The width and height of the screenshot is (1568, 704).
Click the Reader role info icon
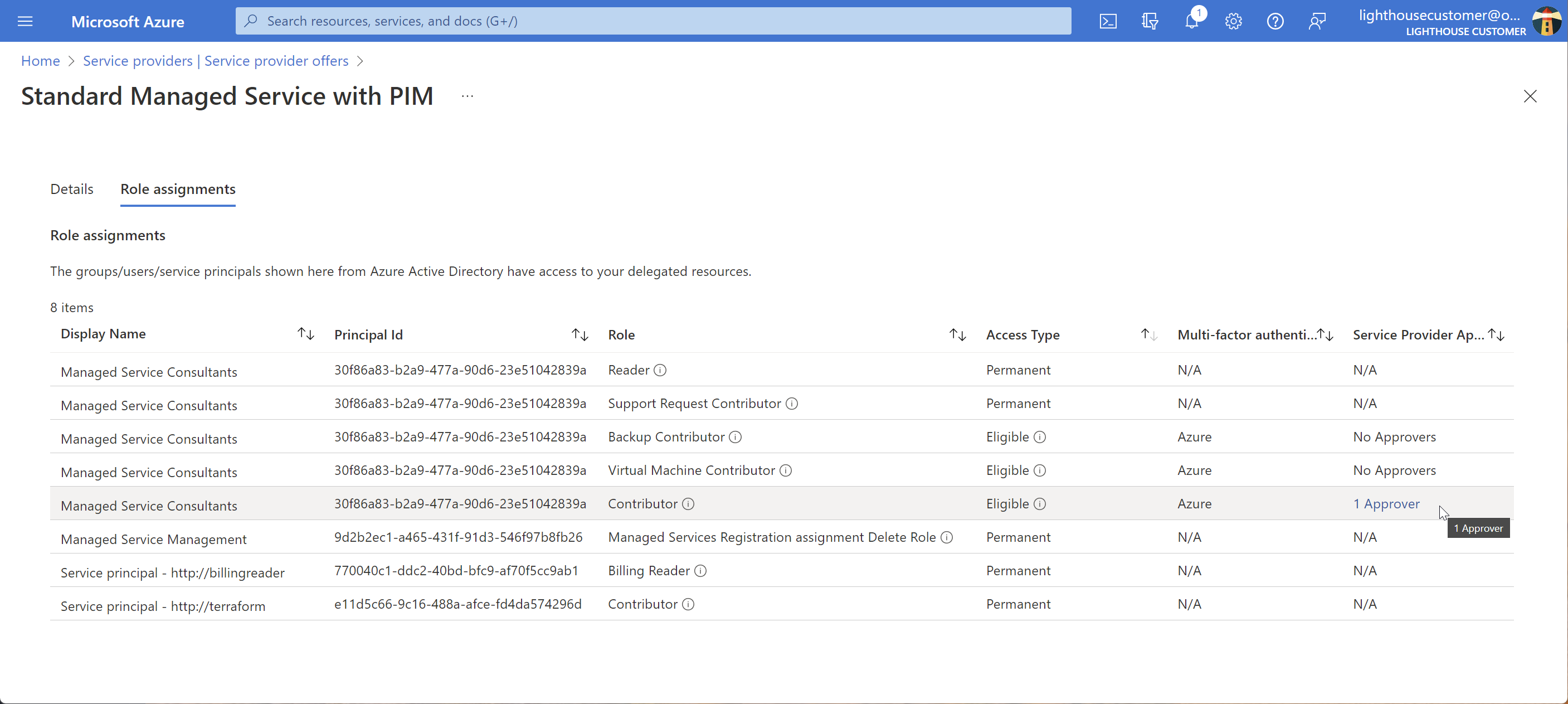(x=660, y=370)
